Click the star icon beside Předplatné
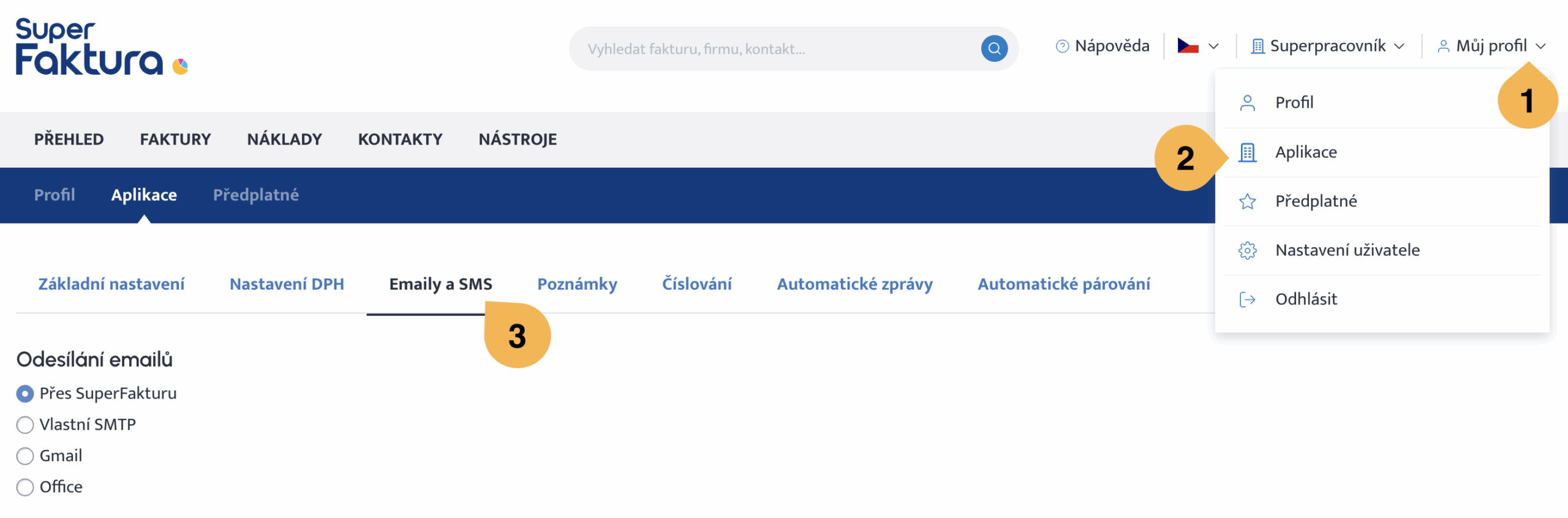The image size is (1568, 518). pos(1247,201)
